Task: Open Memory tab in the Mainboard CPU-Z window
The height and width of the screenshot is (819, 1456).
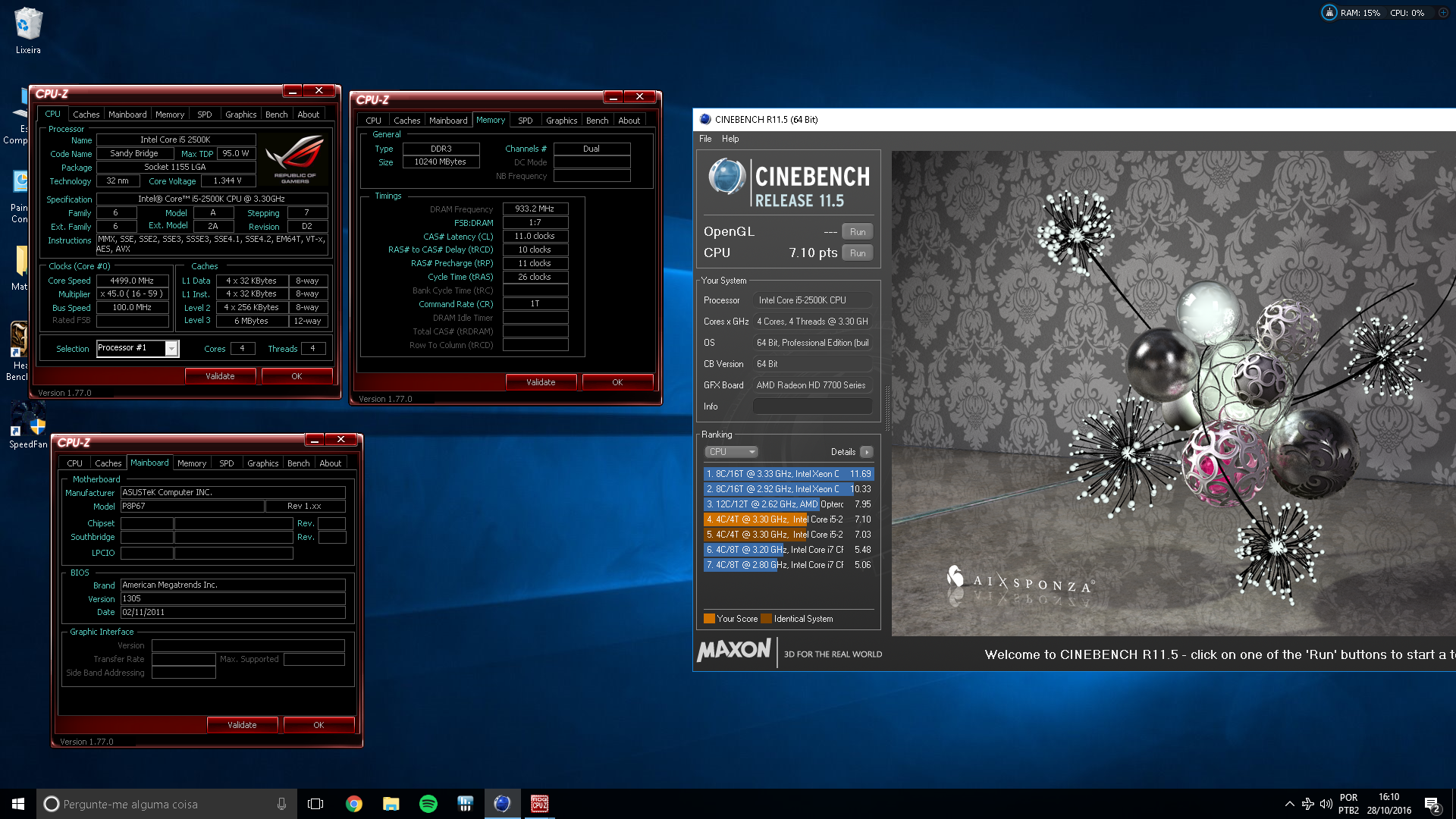Action: (192, 463)
